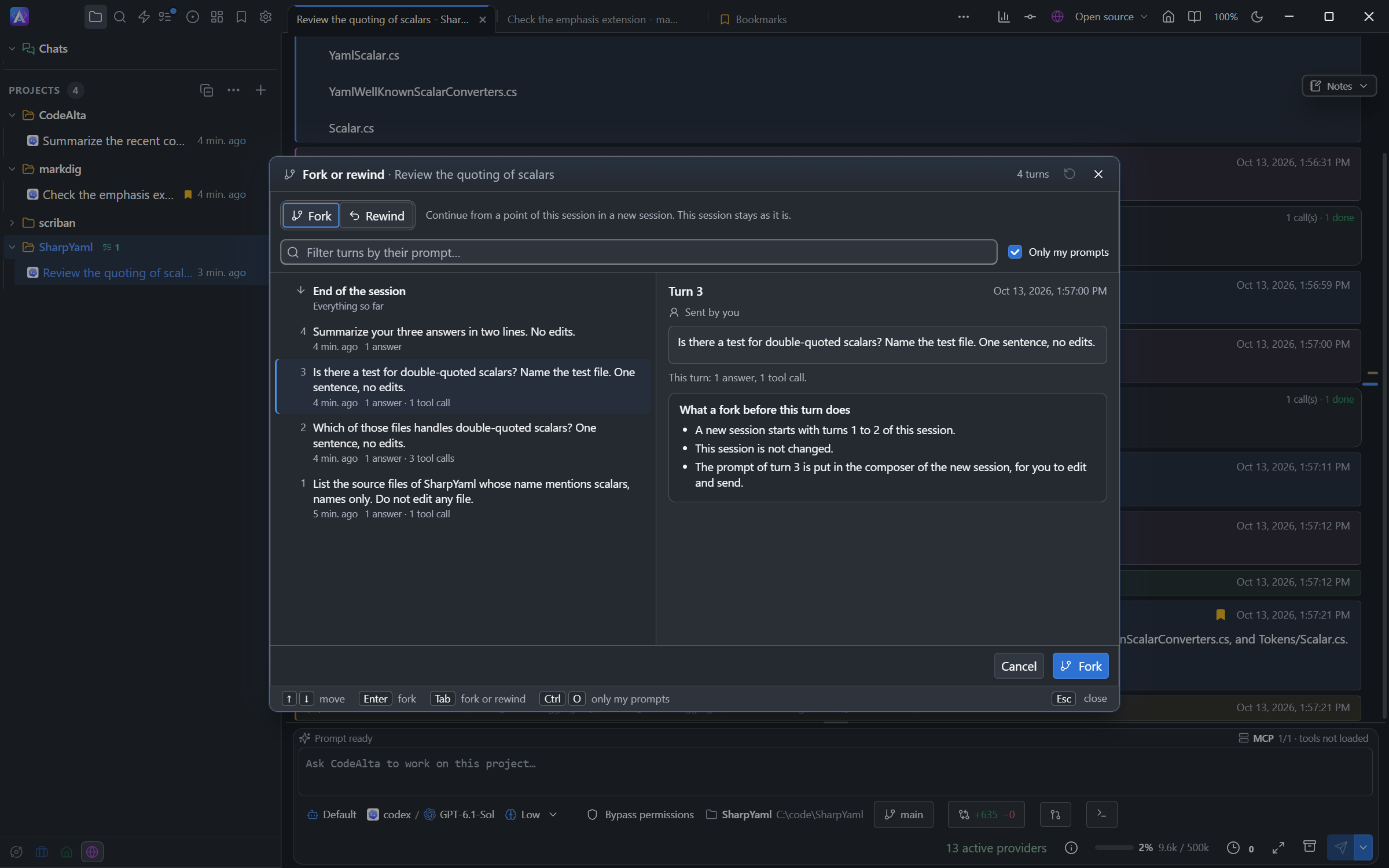
Task: Click the terminal icon in the composer bar
Action: (x=1101, y=814)
